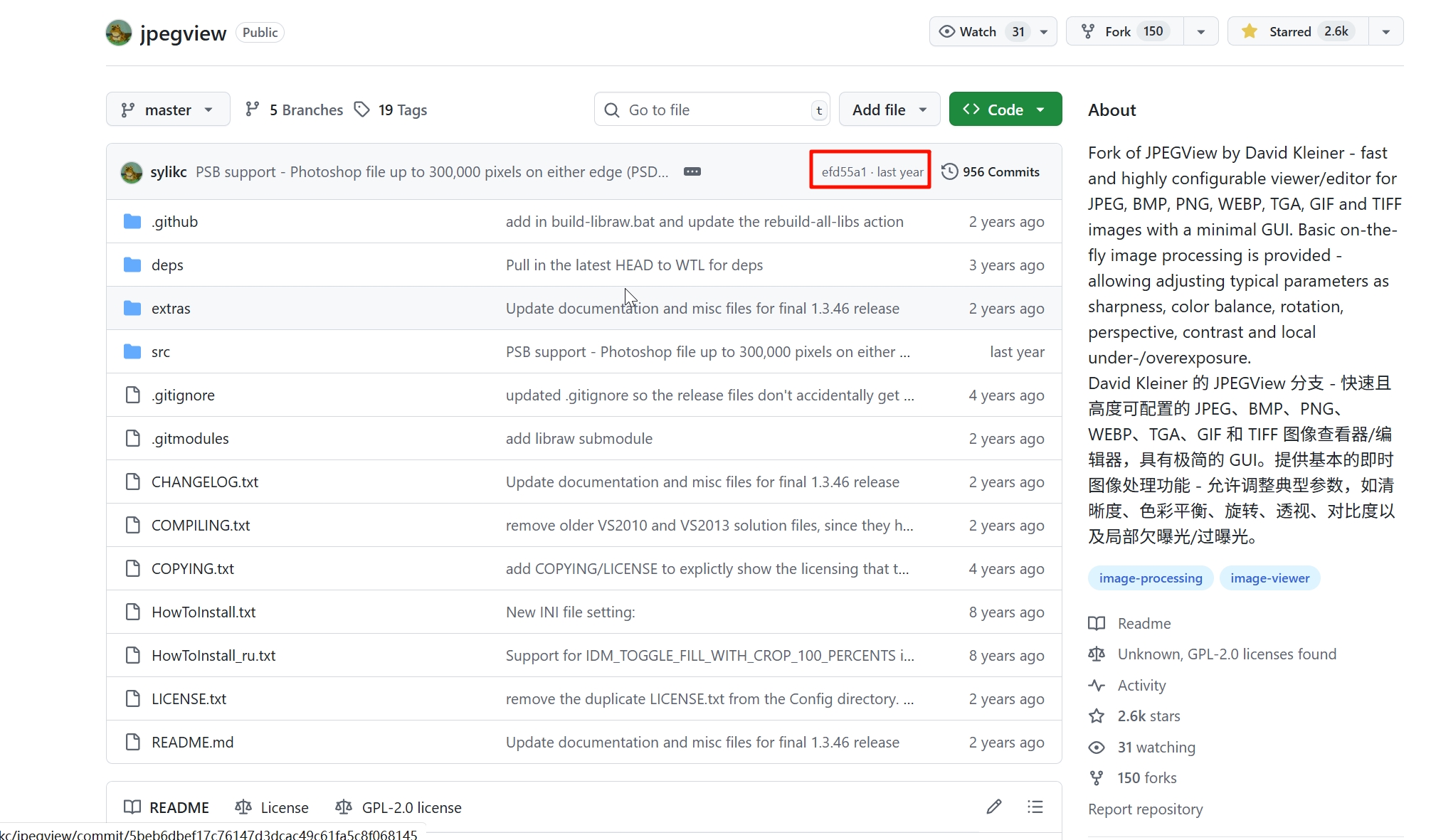Expand the Starred lists dropdown arrow
Image resolution: width=1431 pixels, height=840 pixels.
point(1385,31)
